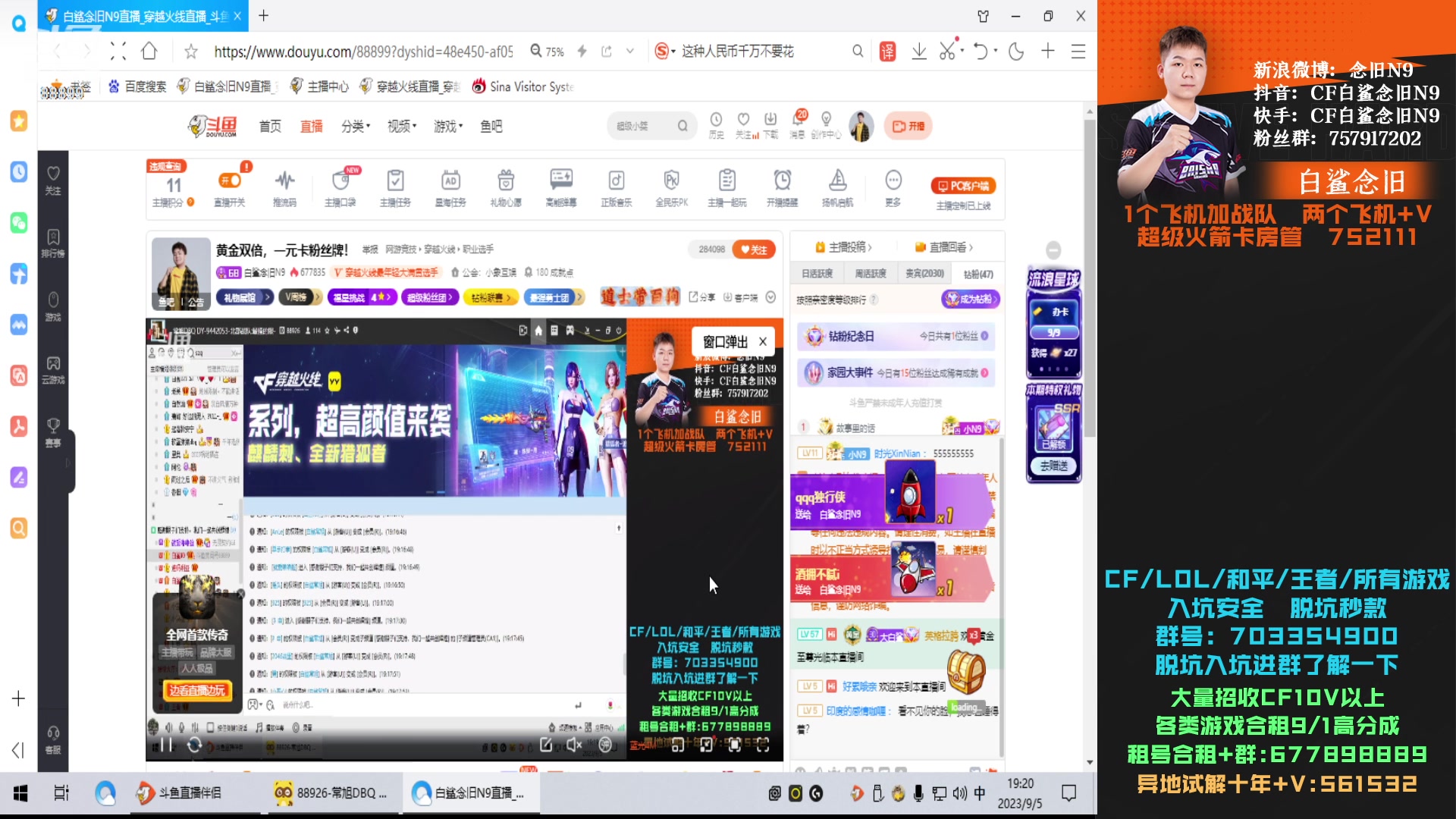Unmute the video player speaker icon
Screen dimensions: 1456x819
coord(574,745)
